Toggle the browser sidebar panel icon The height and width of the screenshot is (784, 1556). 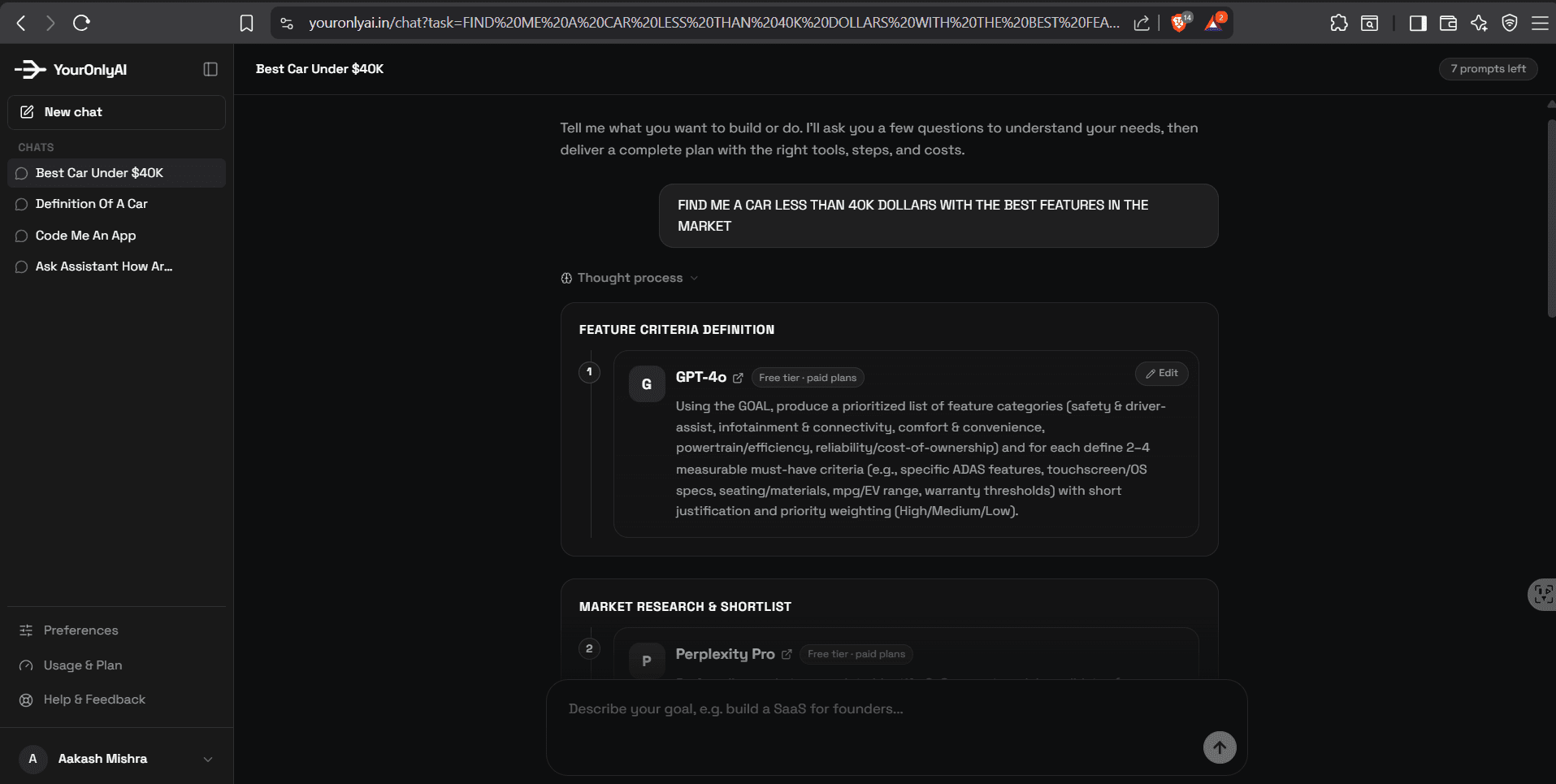coord(1418,24)
